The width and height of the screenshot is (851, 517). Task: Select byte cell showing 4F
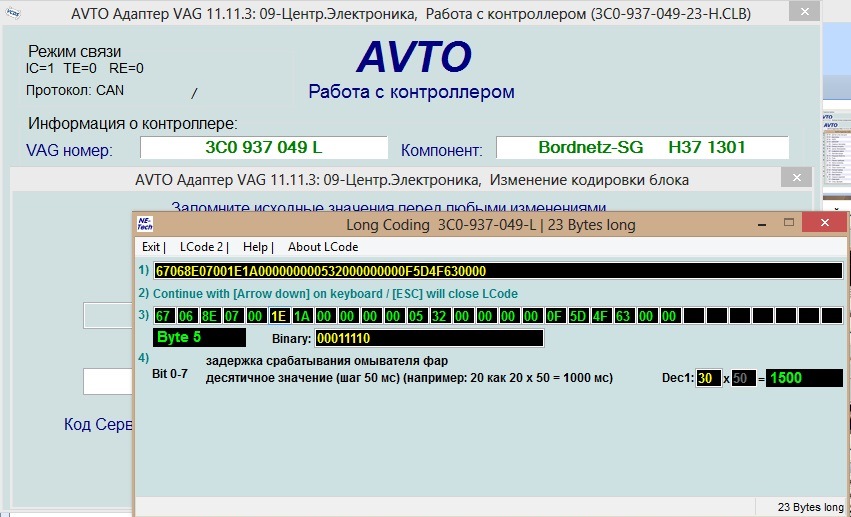pyautogui.click(x=601, y=316)
